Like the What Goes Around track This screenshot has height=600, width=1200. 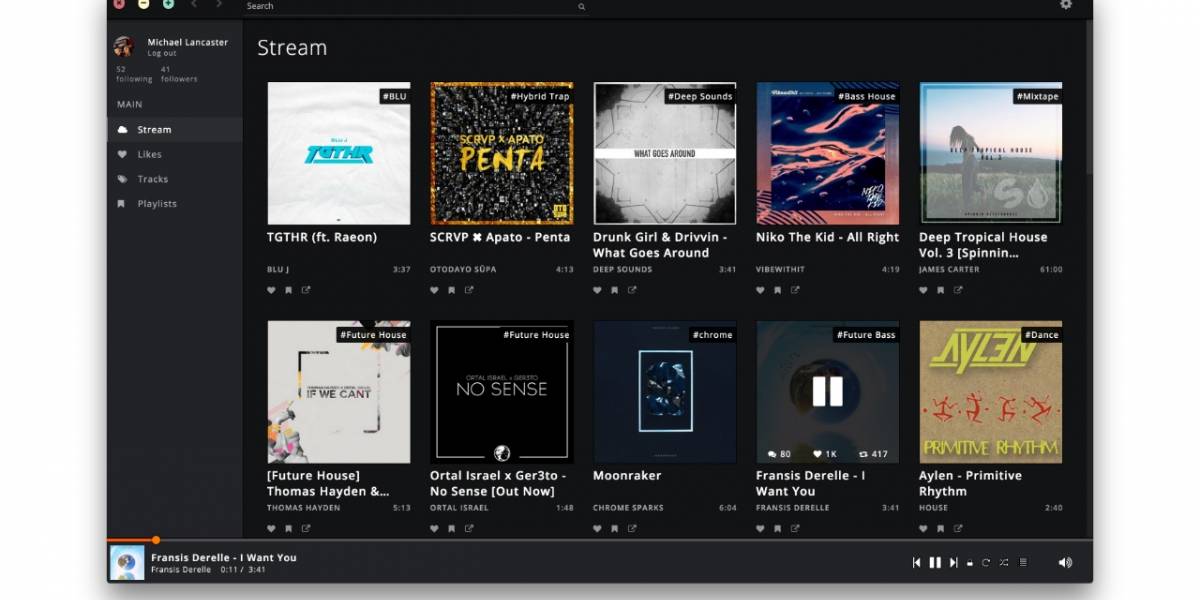pos(597,290)
